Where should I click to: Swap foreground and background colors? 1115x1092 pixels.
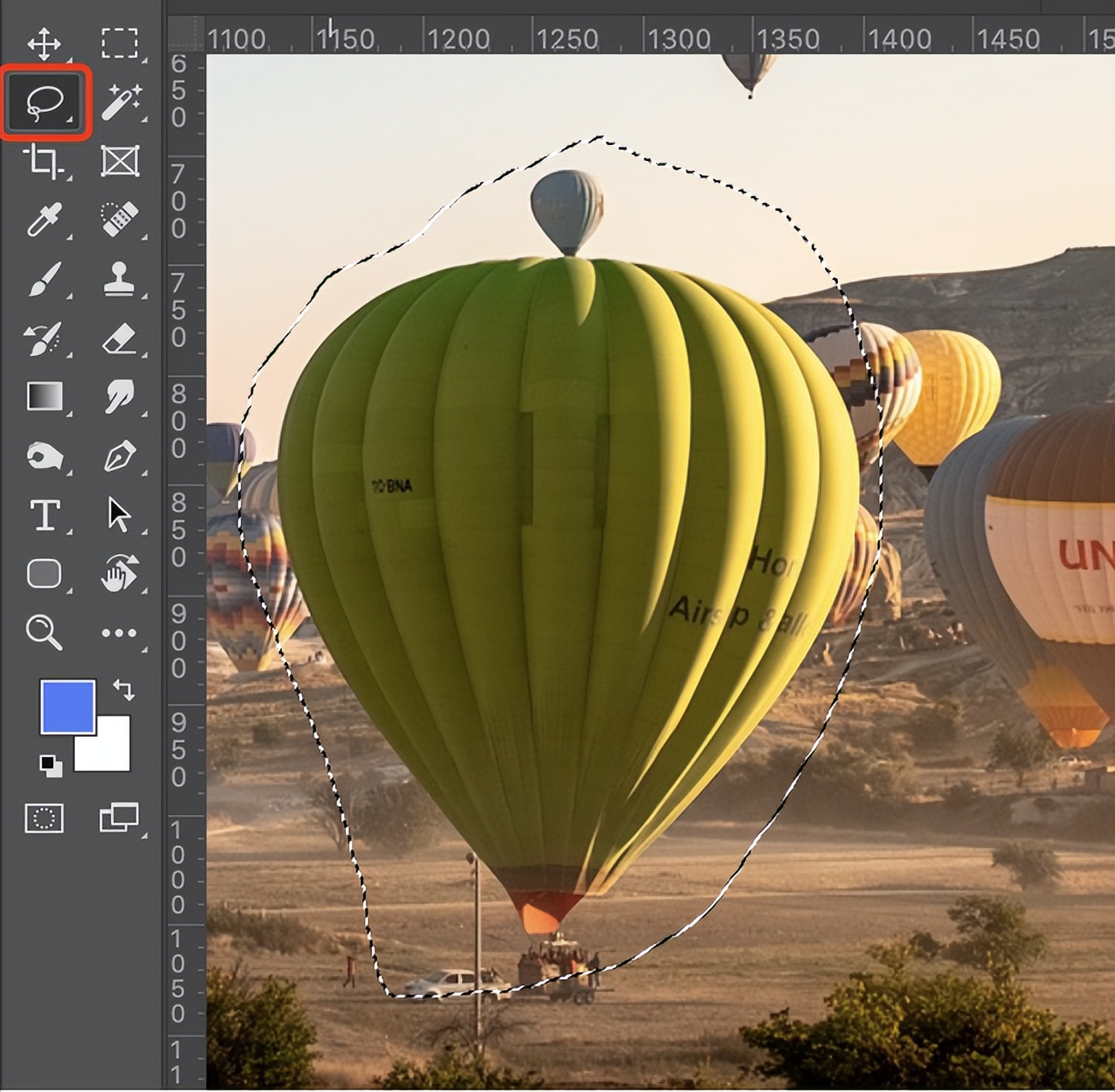122,689
